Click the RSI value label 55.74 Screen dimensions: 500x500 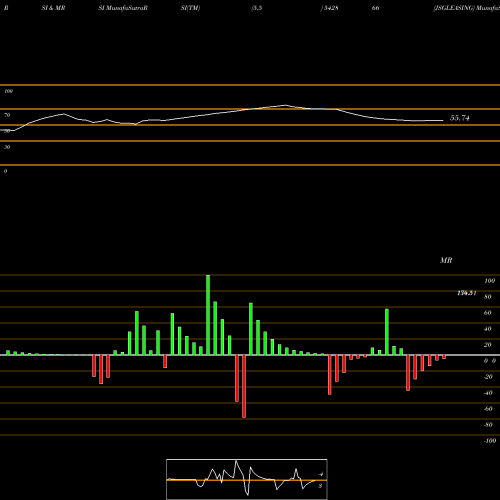click(x=460, y=118)
